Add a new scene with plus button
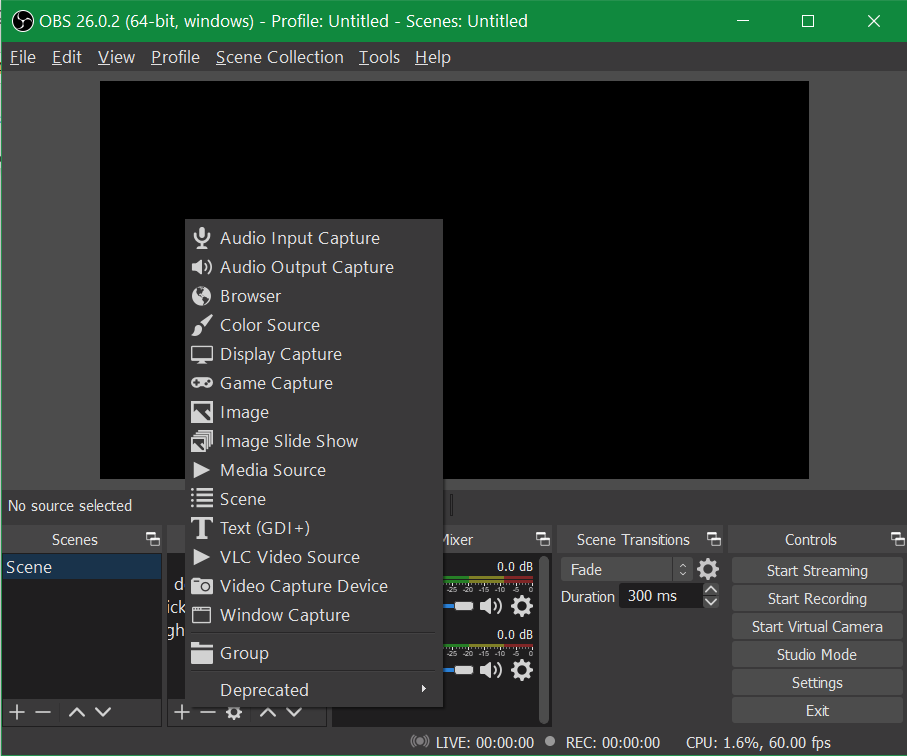Image resolution: width=907 pixels, height=756 pixels. point(17,712)
